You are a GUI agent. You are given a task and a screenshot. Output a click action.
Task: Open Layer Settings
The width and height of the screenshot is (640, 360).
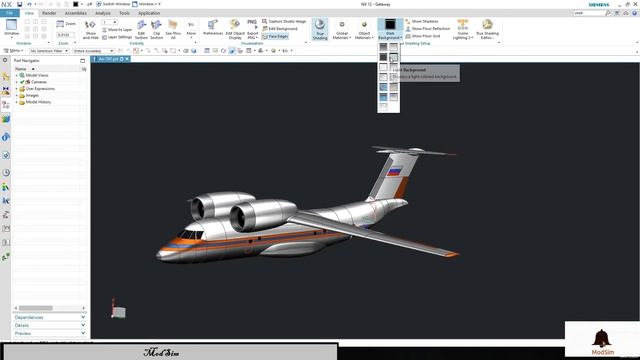pos(117,37)
